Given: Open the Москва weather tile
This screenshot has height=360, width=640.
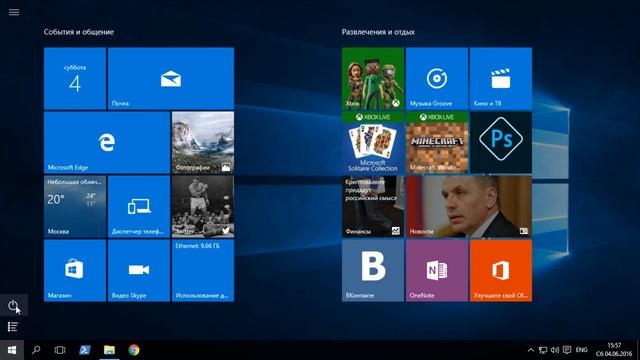Looking at the screenshot, I should [75, 207].
